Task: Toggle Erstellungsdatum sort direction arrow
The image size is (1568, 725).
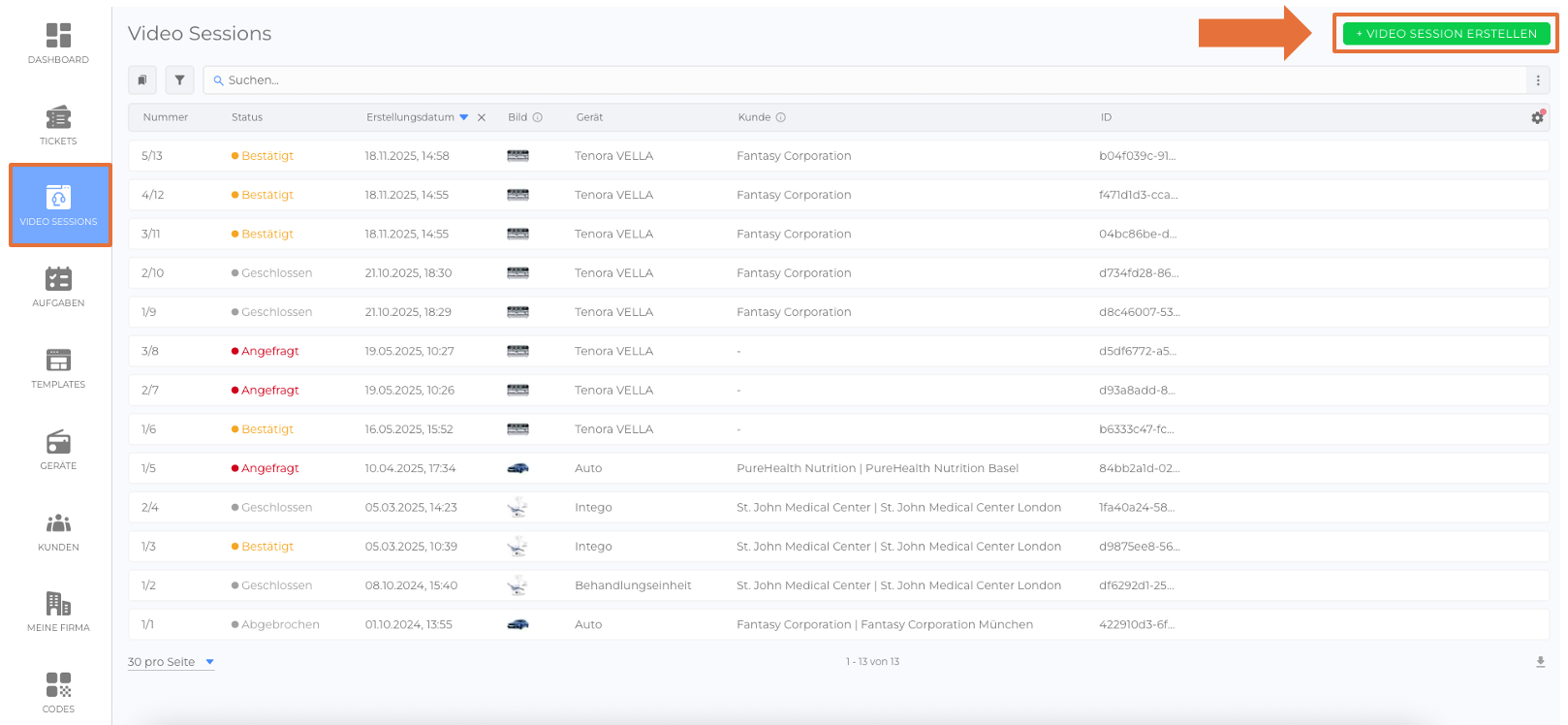Action: 464,117
